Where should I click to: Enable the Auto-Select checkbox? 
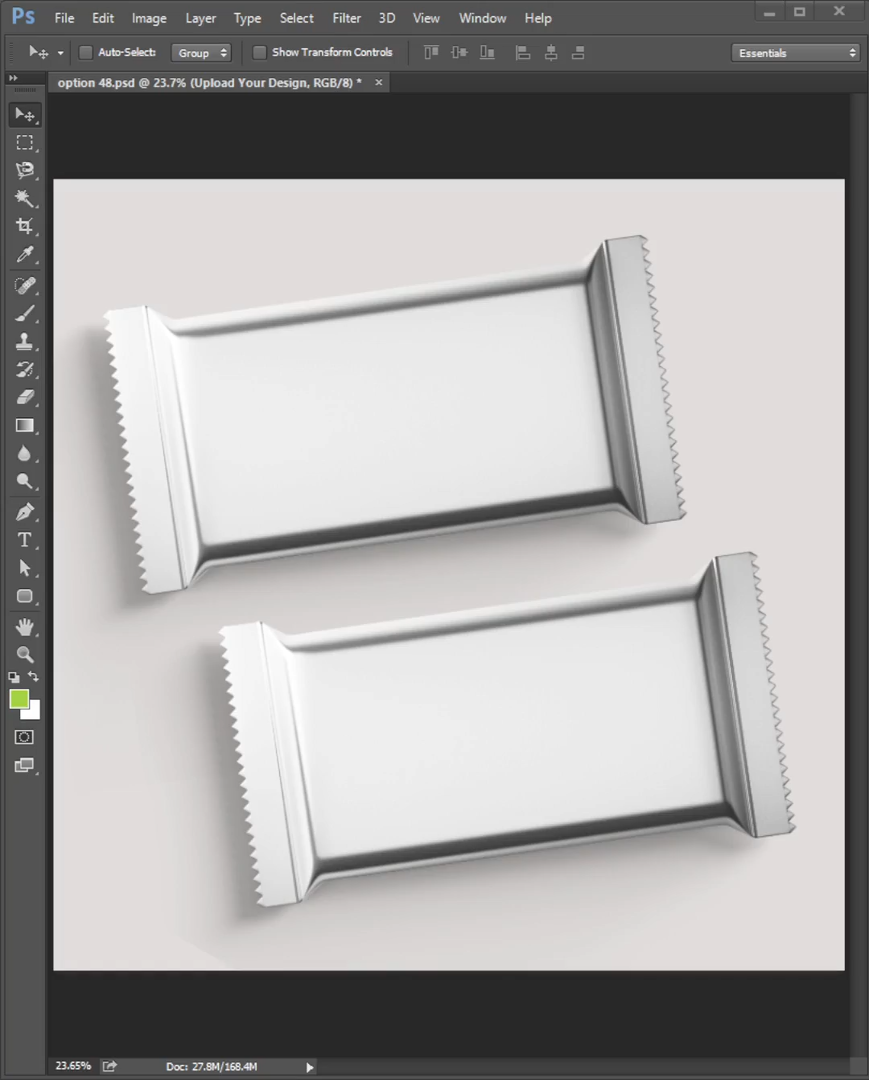click(86, 52)
